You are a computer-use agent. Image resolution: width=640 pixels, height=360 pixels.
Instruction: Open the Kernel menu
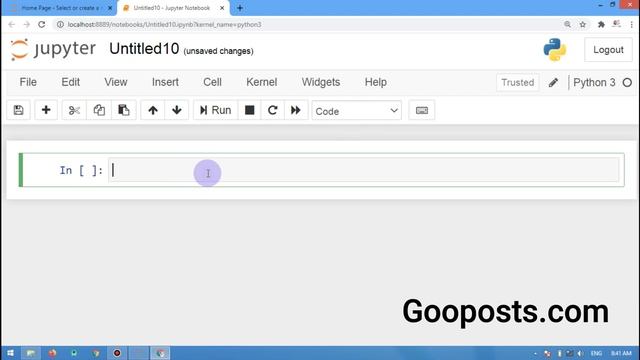click(262, 82)
